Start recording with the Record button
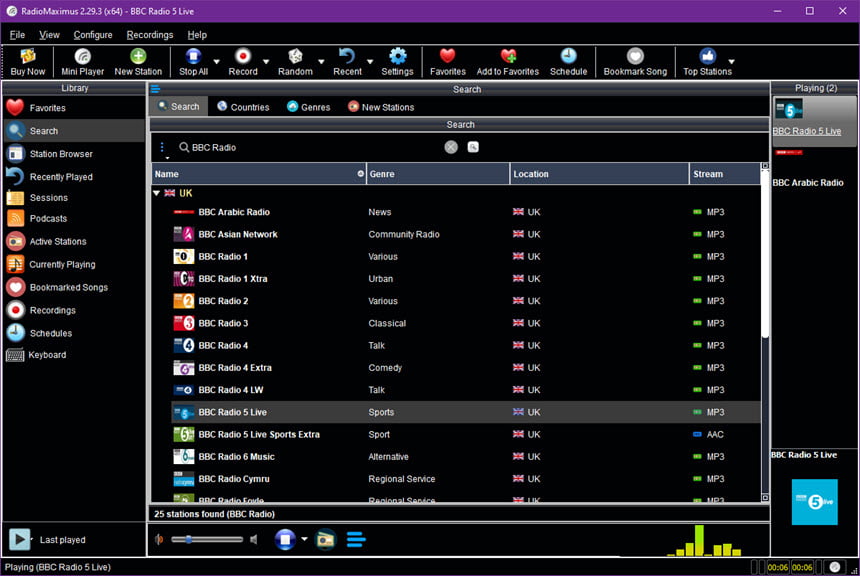 242,62
